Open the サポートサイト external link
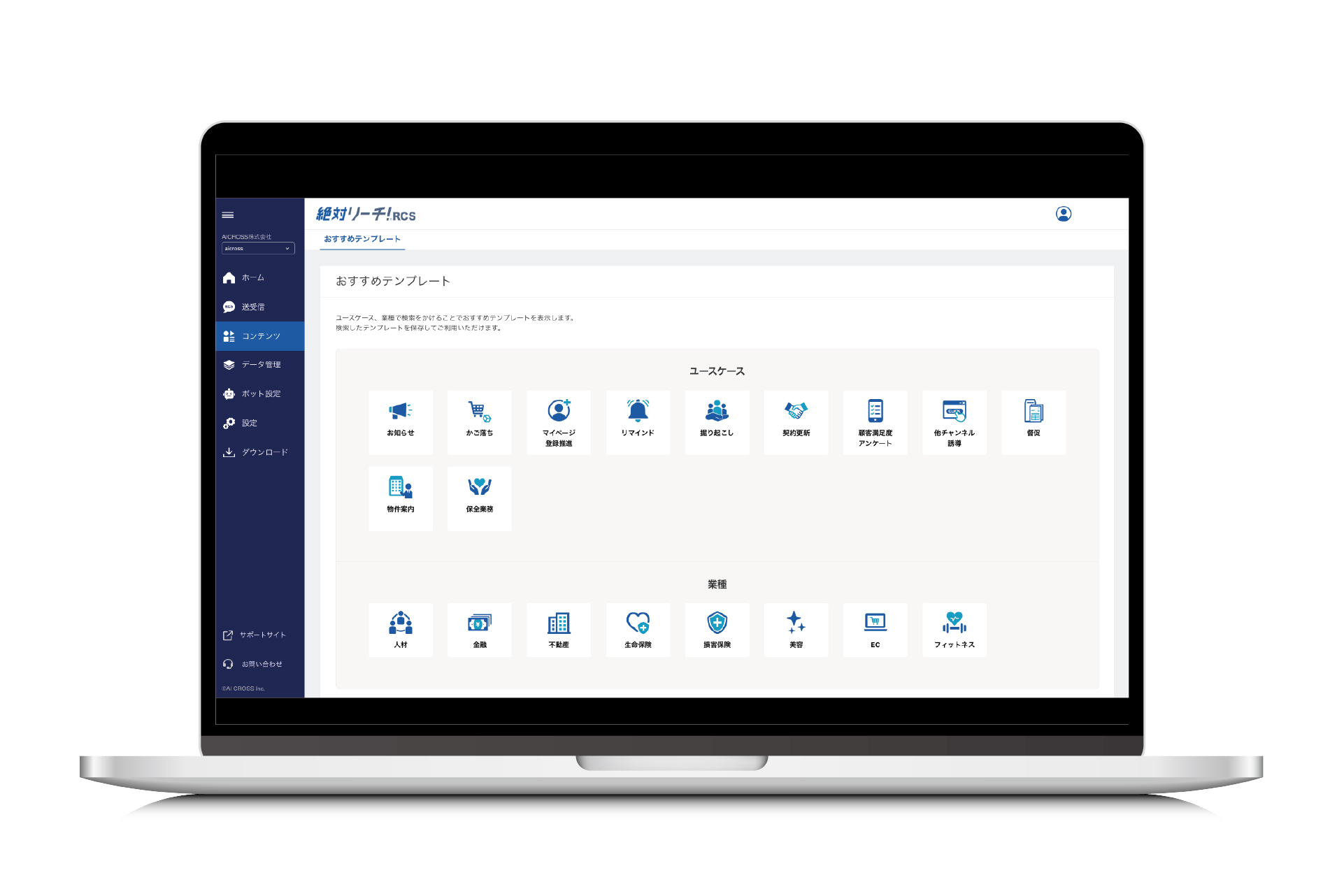 click(x=262, y=635)
